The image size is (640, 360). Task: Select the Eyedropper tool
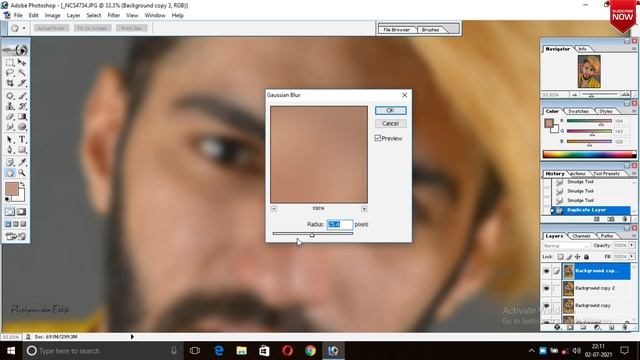tap(22, 162)
